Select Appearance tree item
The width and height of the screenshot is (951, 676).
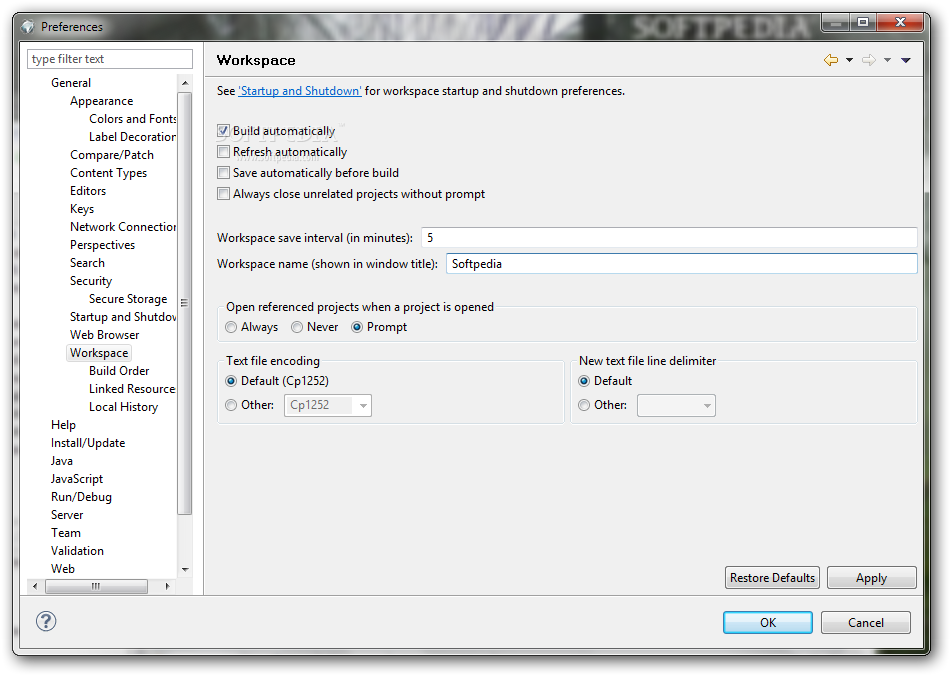(101, 101)
